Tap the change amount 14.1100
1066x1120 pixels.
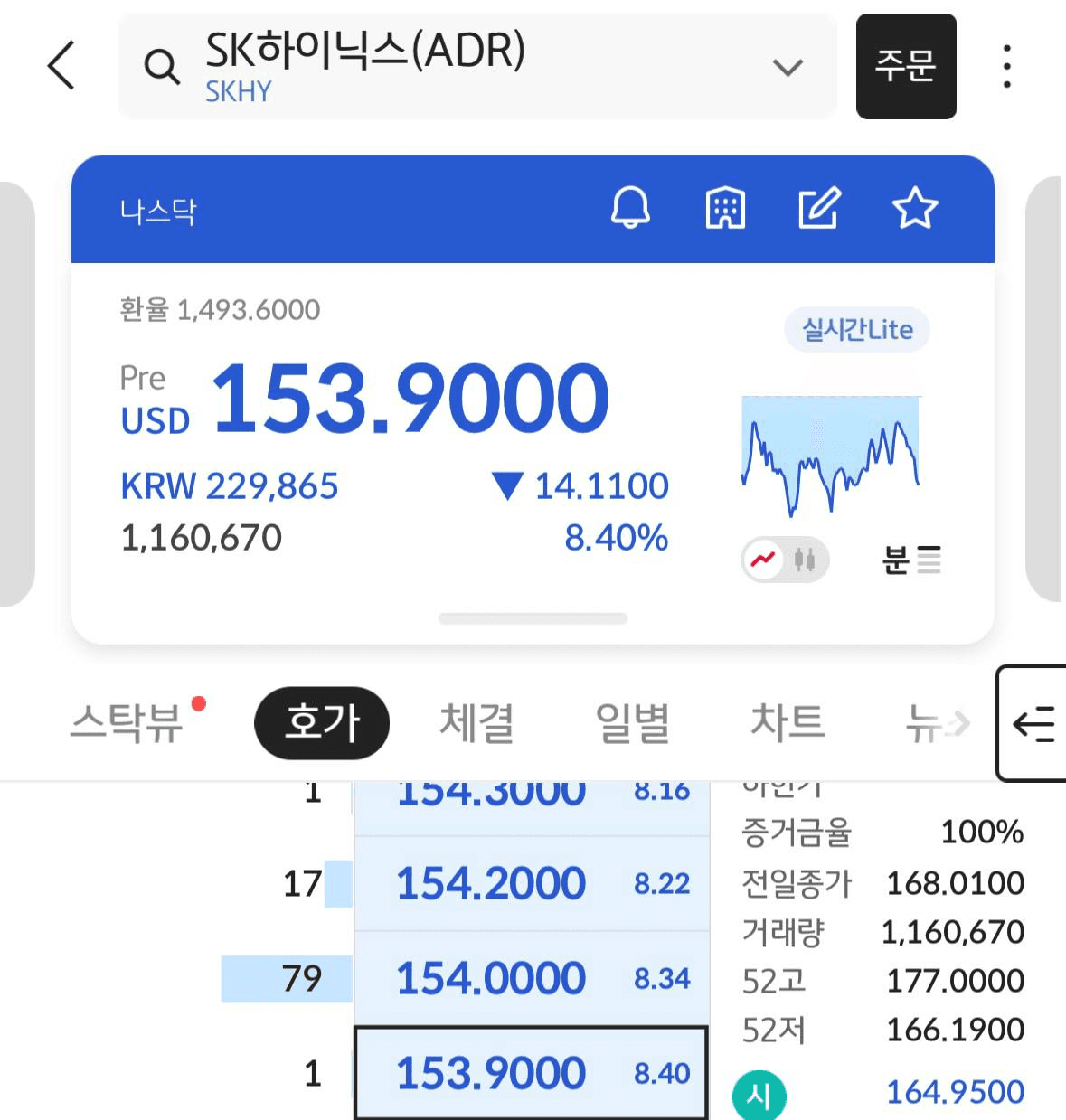(x=601, y=486)
